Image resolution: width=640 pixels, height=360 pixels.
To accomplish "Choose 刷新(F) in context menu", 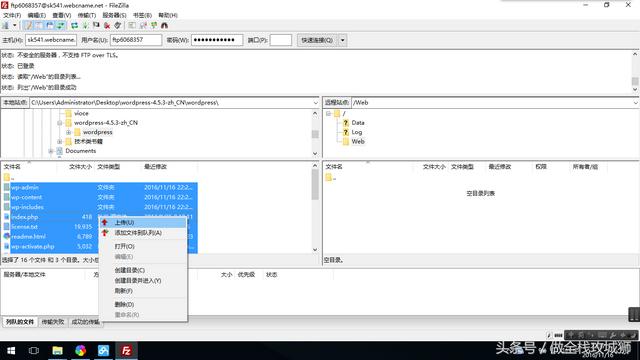I will (x=143, y=291).
